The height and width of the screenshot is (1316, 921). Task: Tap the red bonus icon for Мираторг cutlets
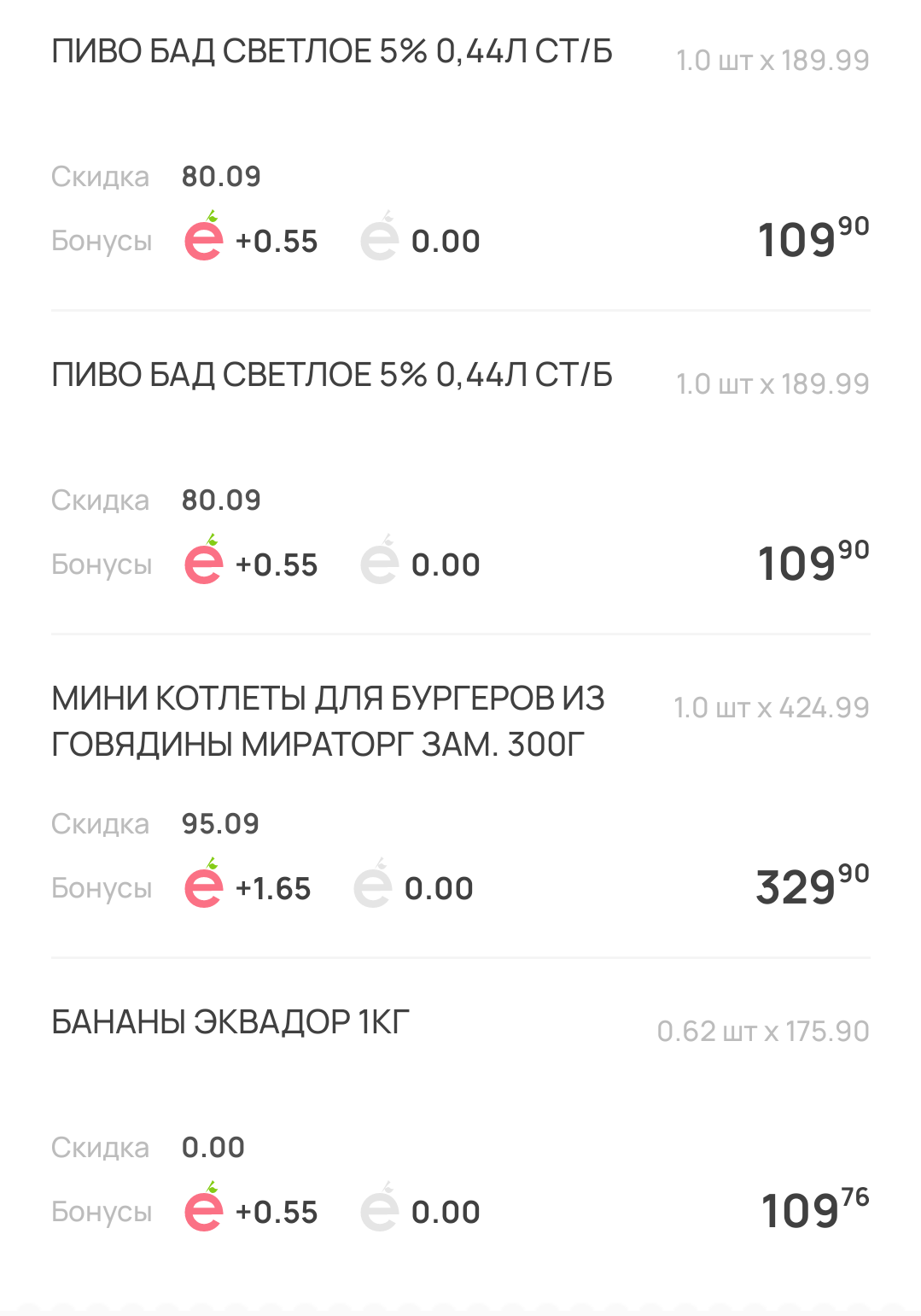pos(204,883)
